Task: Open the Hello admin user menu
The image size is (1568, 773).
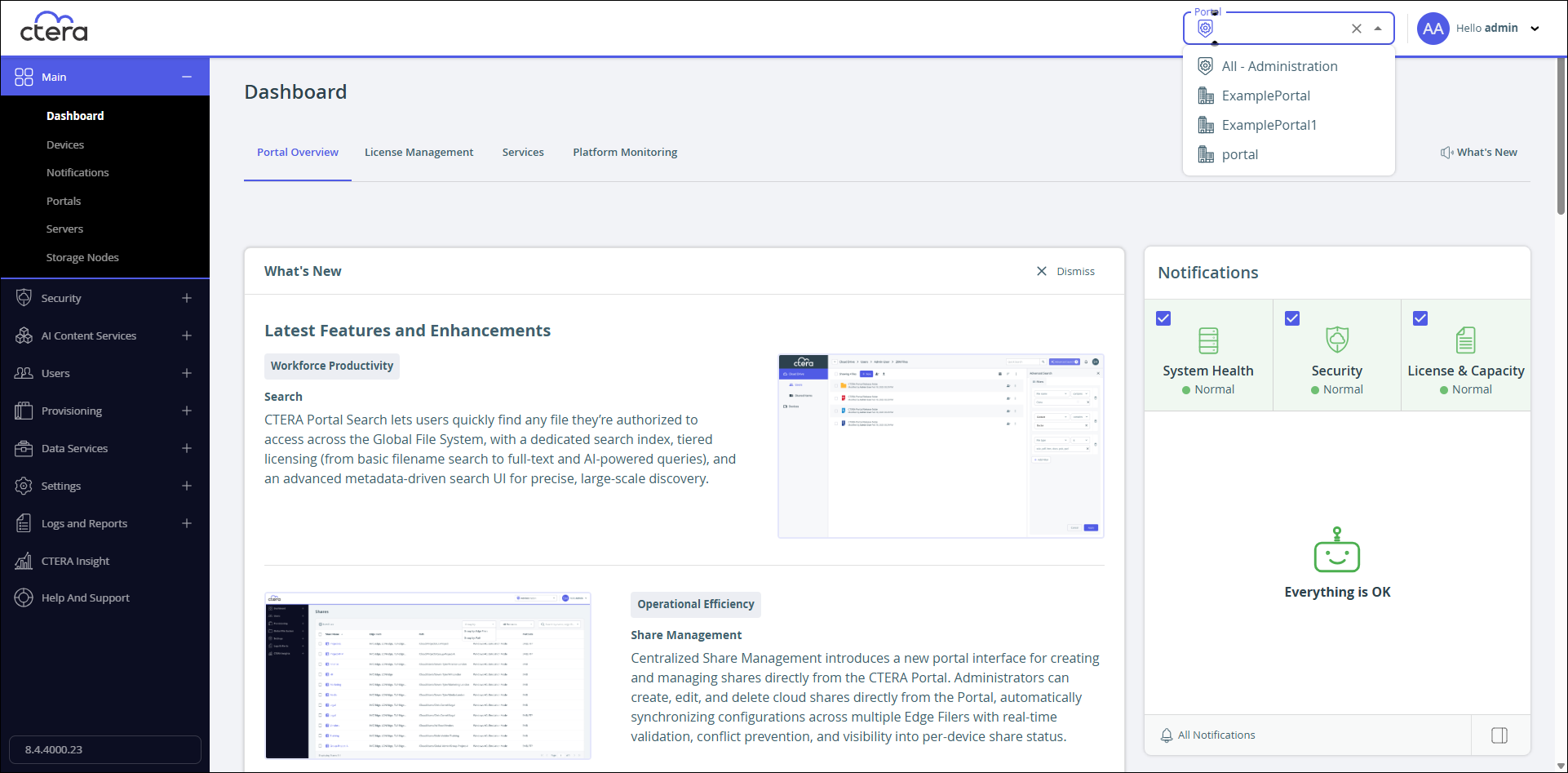Action: [x=1498, y=29]
